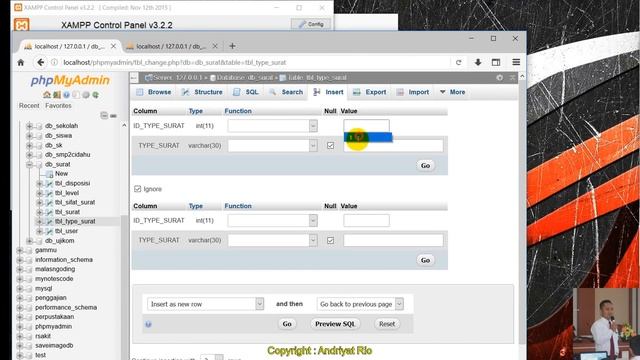640x360 pixels.
Task: Click Go button in second insert block
Action: [x=425, y=260]
